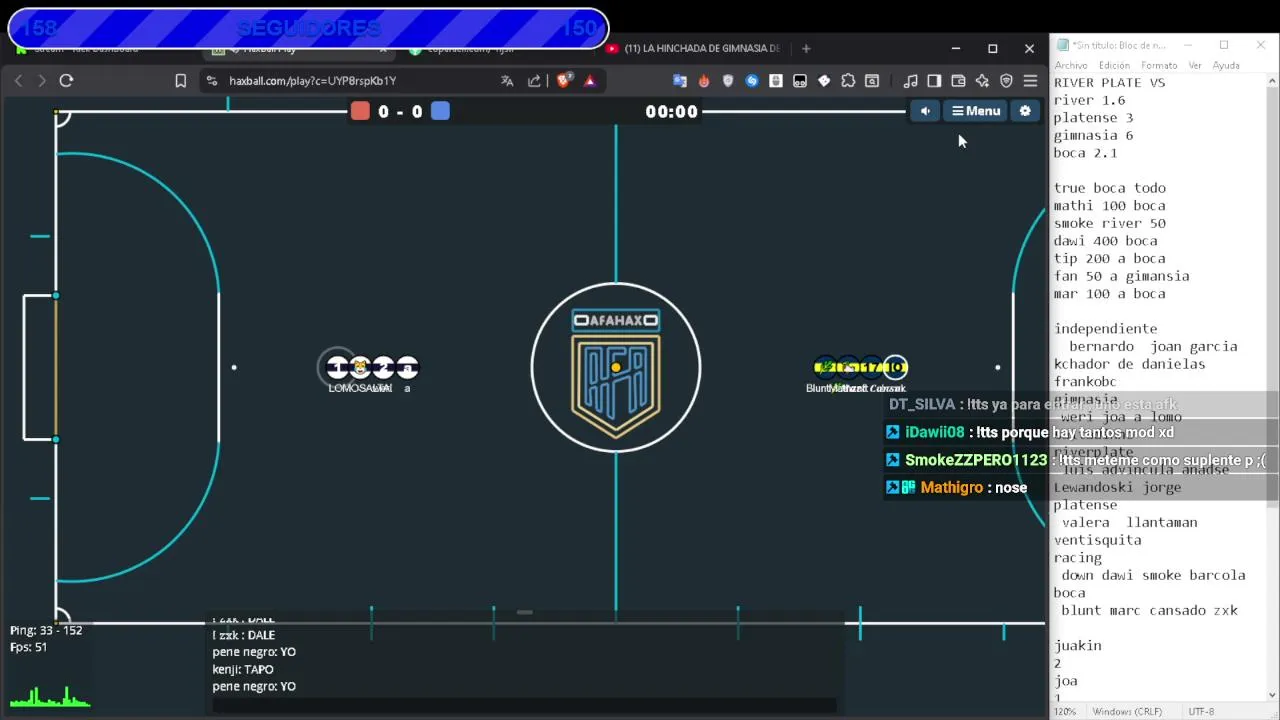
Task: Click the red team color square
Action: [x=360, y=111]
